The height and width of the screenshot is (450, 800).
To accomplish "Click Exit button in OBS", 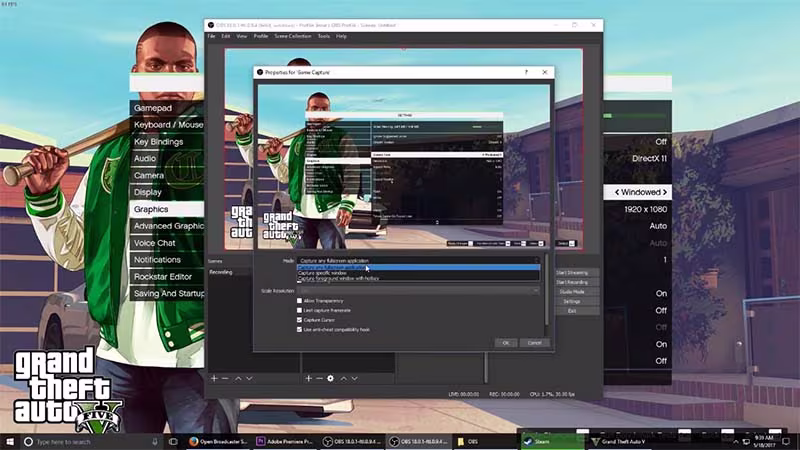I will click(572, 311).
